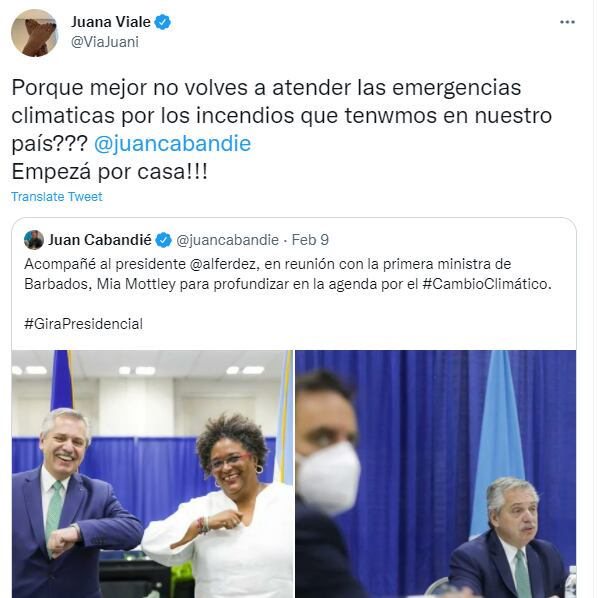The height and width of the screenshot is (598, 597).
Task: Open the Feb 9 timestamp
Action: (x=310, y=240)
